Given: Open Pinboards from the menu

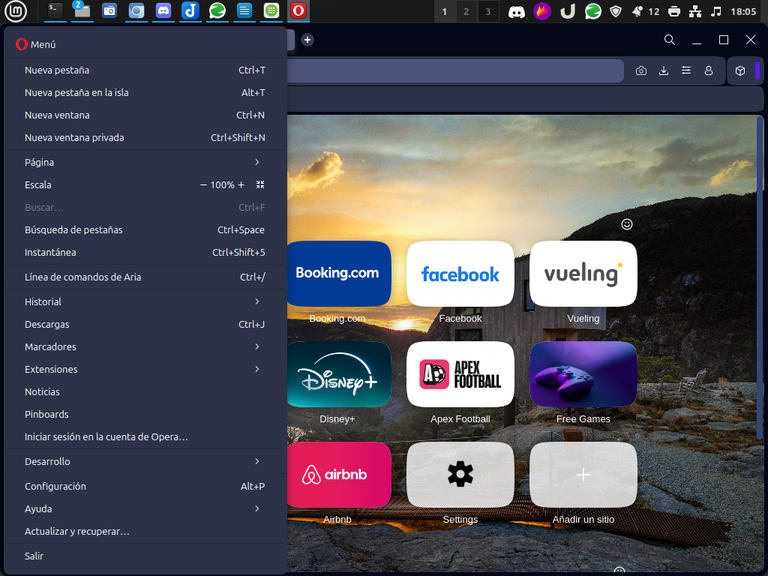Looking at the screenshot, I should click(x=145, y=414).
